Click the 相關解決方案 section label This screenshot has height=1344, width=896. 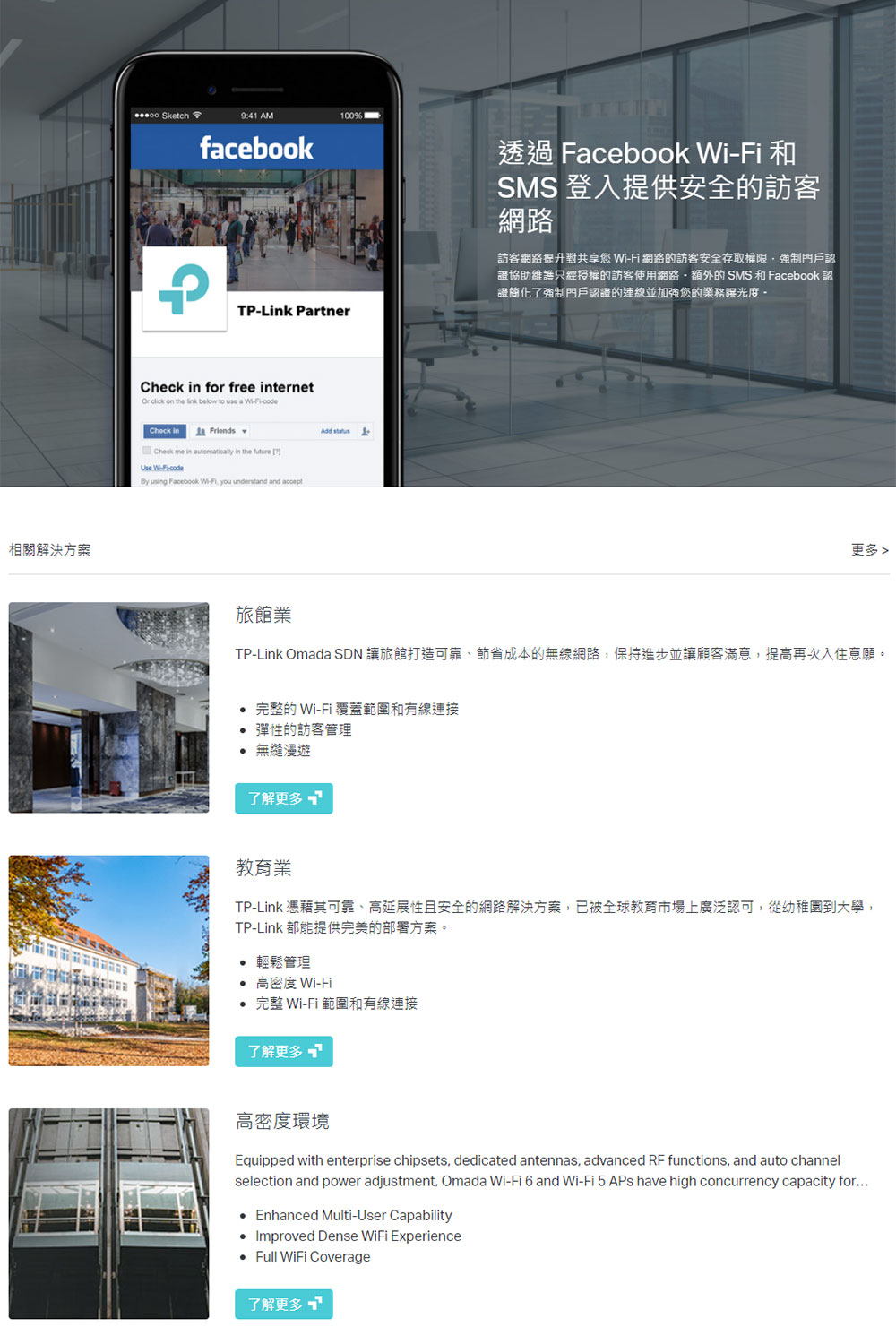(49, 550)
